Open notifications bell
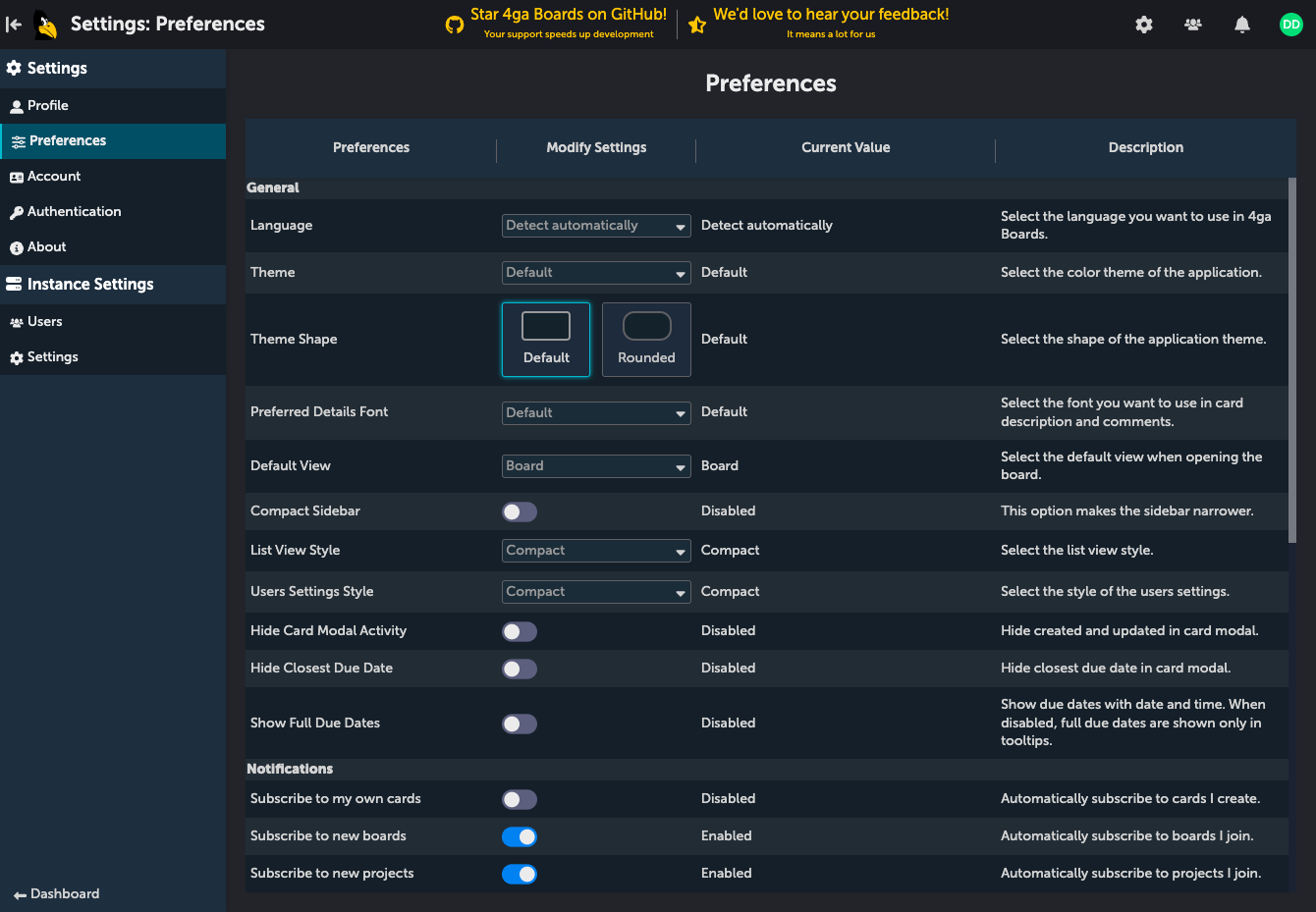The height and width of the screenshot is (912, 1316). click(x=1242, y=25)
